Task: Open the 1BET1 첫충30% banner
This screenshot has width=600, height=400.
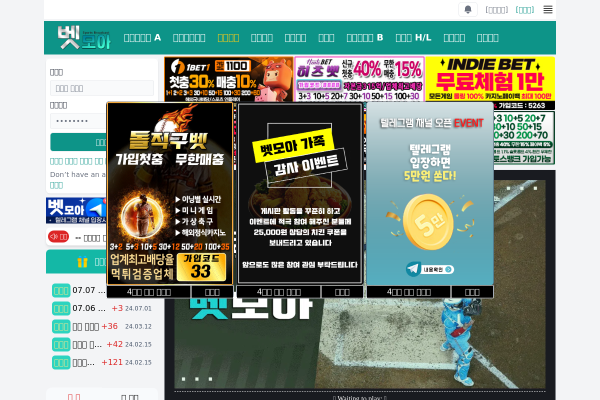Action: click(228, 79)
